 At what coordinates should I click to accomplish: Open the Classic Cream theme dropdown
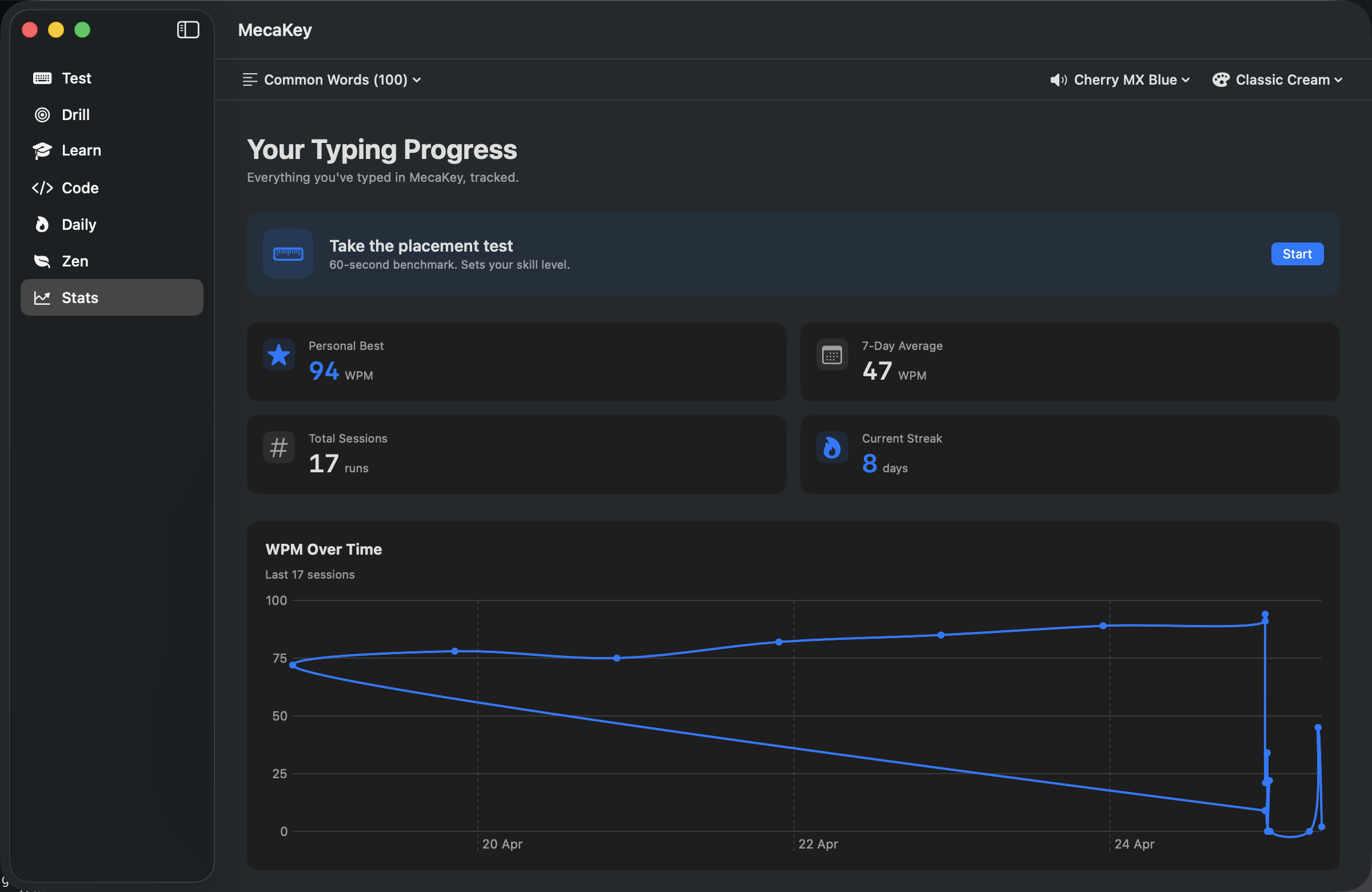[1277, 79]
